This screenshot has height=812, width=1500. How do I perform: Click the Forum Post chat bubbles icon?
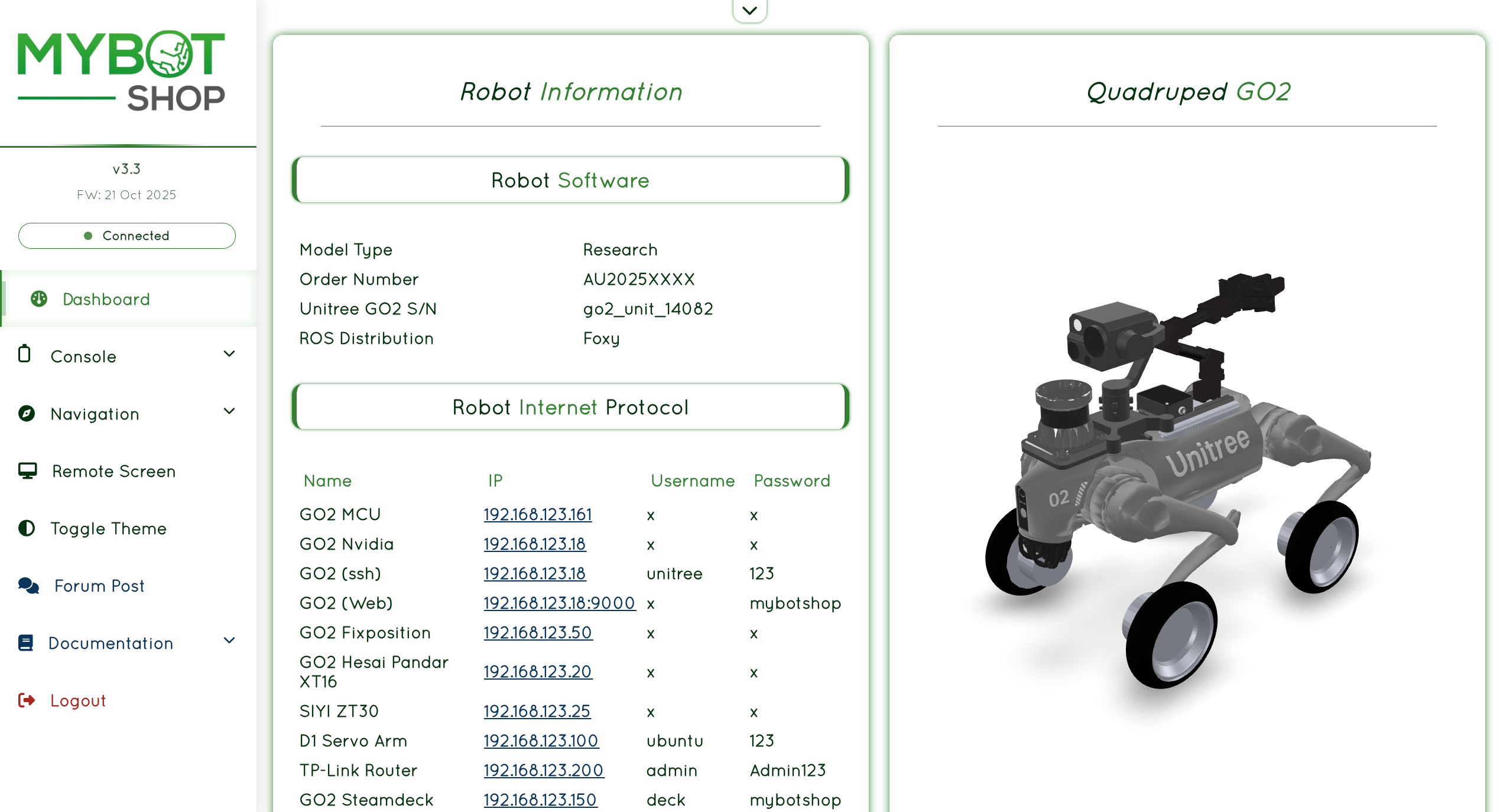[x=28, y=585]
